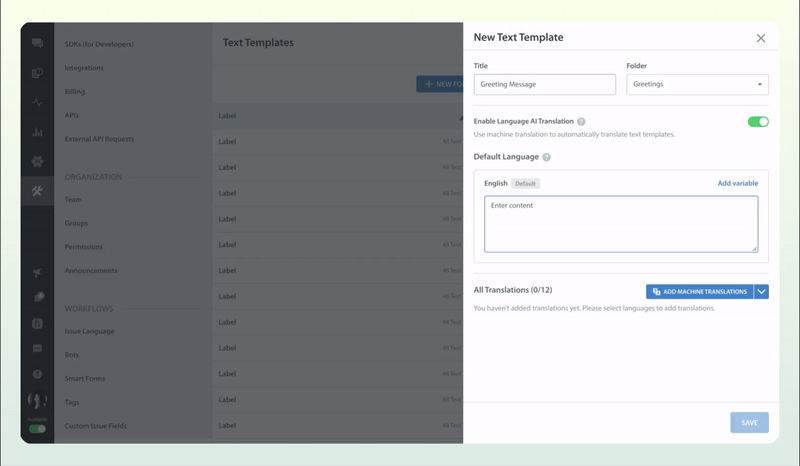Screen dimensions: 800x466
Task: Click the megaphone announcements sidebar icon
Action: [37, 273]
